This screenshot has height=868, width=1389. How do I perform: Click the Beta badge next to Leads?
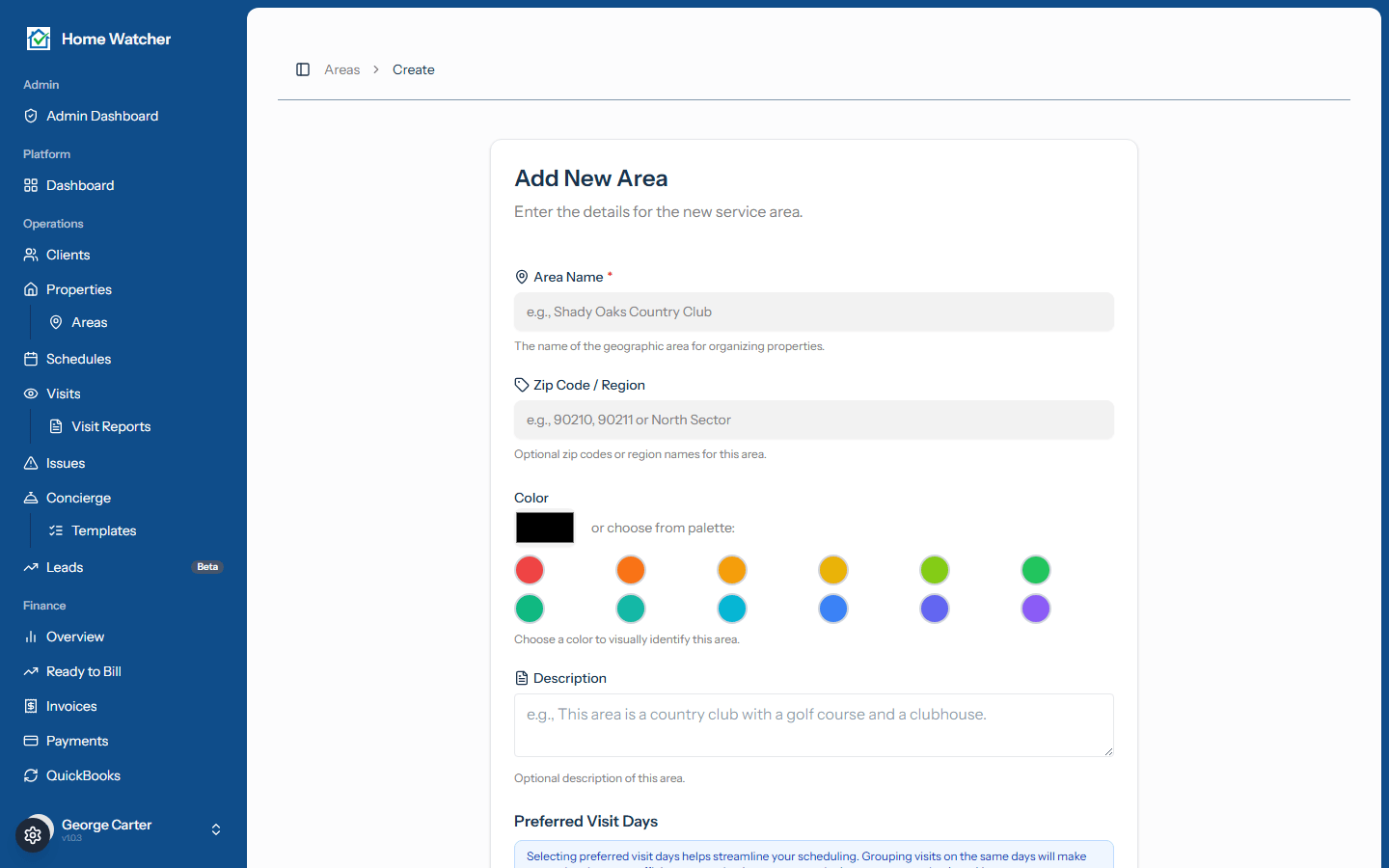(207, 567)
